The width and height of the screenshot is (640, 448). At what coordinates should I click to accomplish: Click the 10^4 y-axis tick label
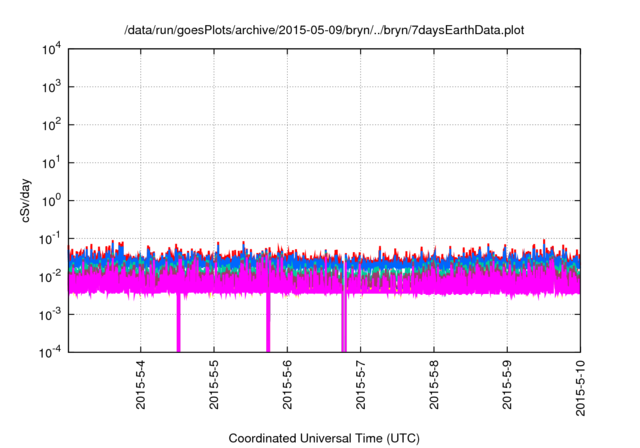tap(51, 50)
